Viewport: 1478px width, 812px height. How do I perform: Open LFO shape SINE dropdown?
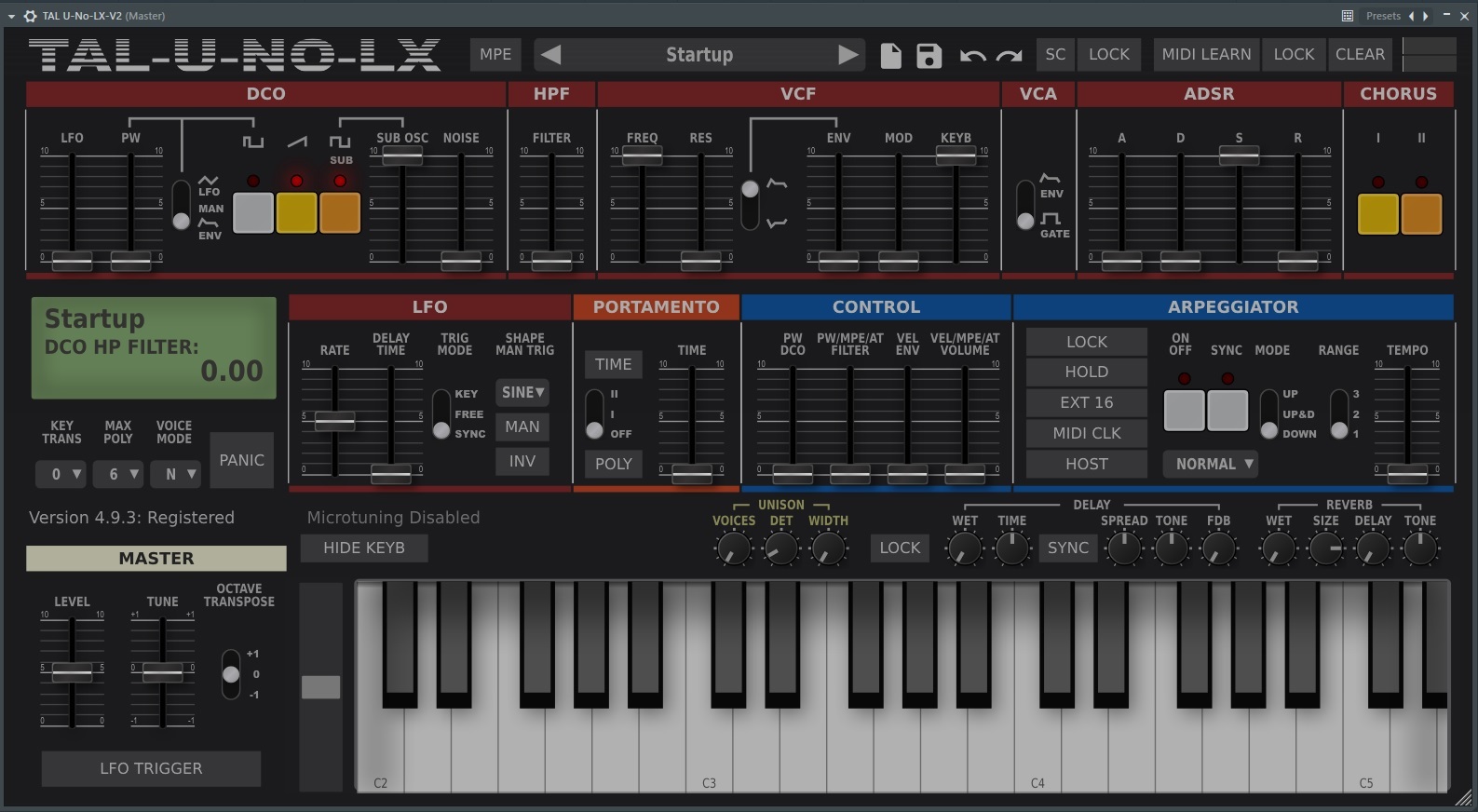pyautogui.click(x=522, y=392)
